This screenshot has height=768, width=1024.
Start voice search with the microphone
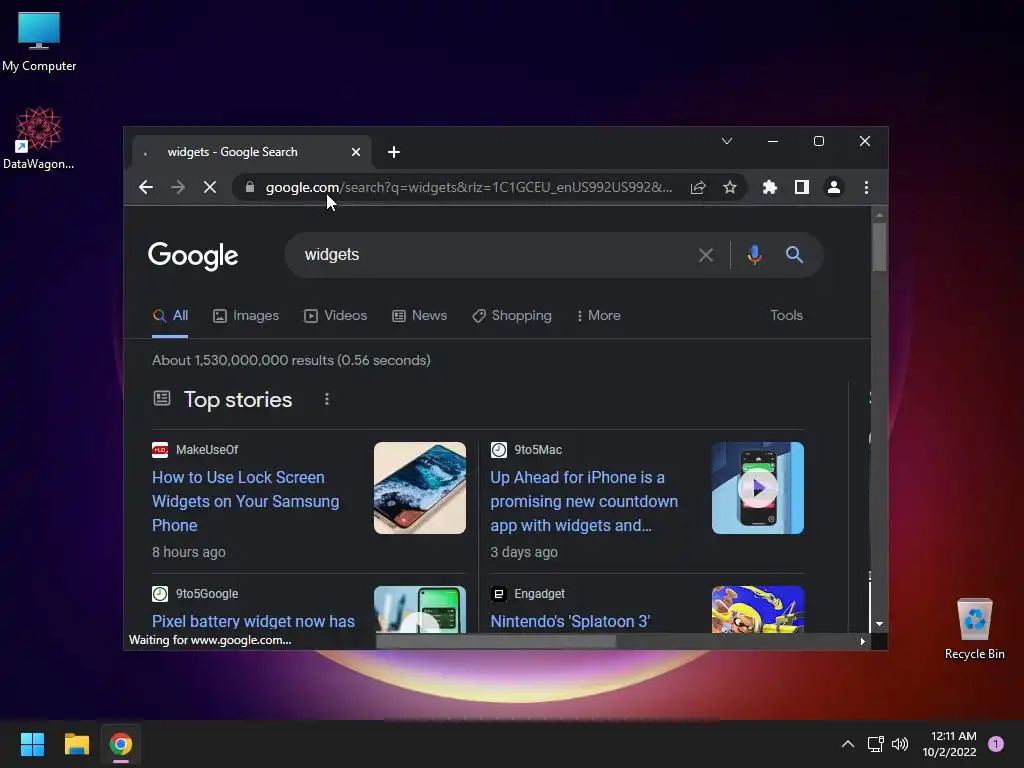pyautogui.click(x=754, y=255)
